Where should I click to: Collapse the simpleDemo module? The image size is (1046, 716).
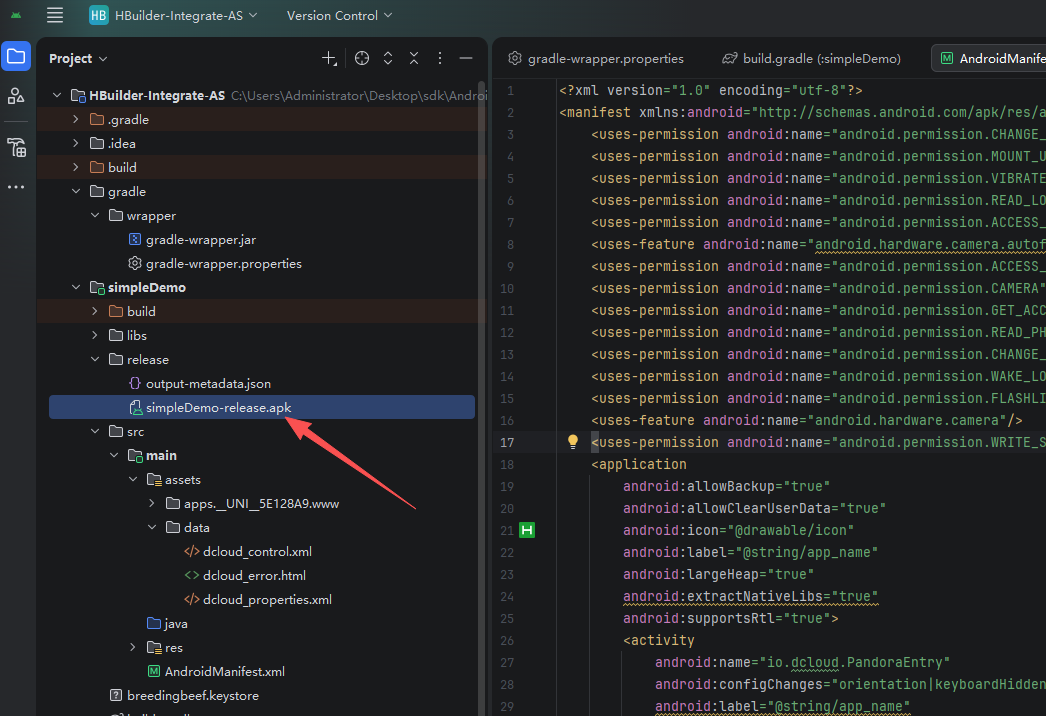tap(75, 288)
